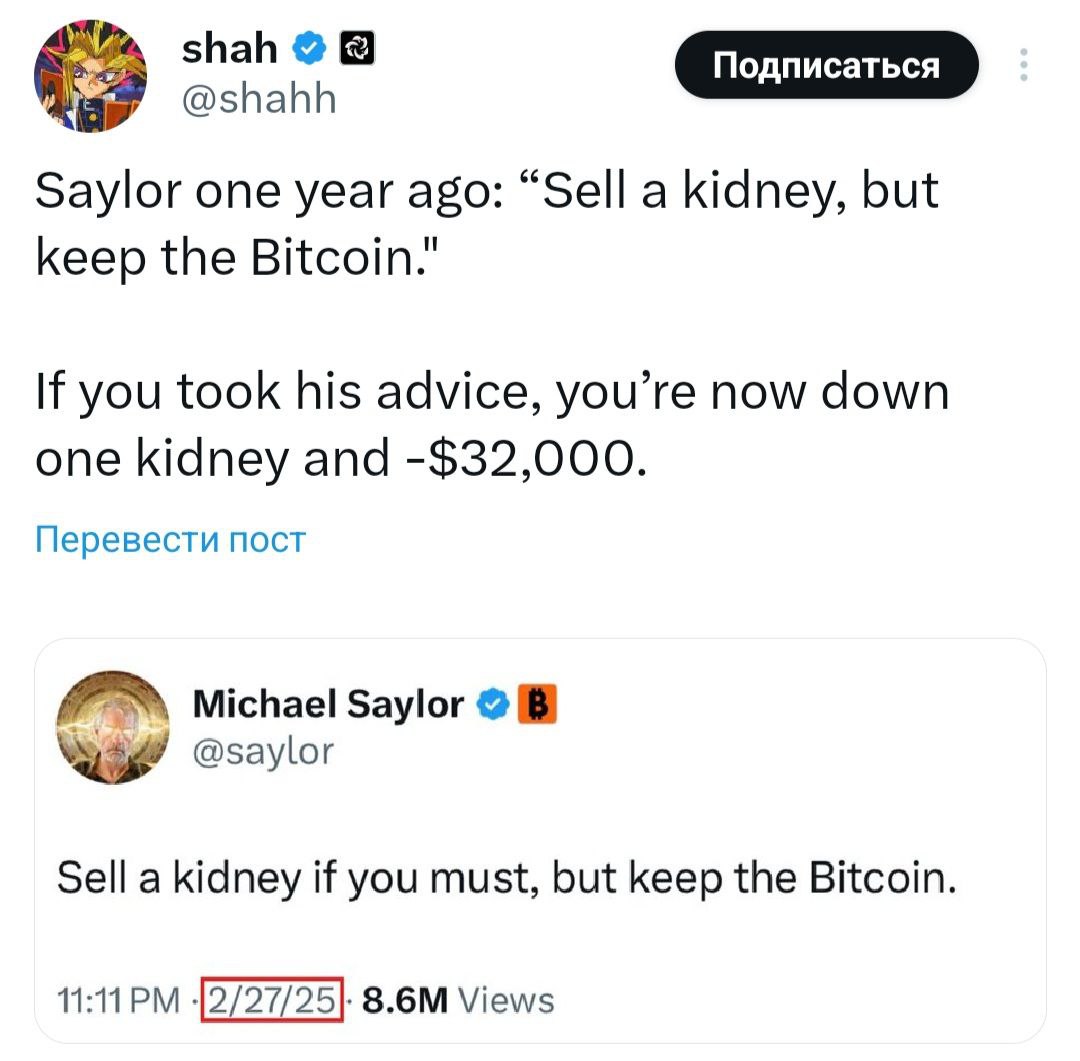Screen dimensions: 1080x1061
Task: Click the Michael Saylor display name
Action: (327, 705)
